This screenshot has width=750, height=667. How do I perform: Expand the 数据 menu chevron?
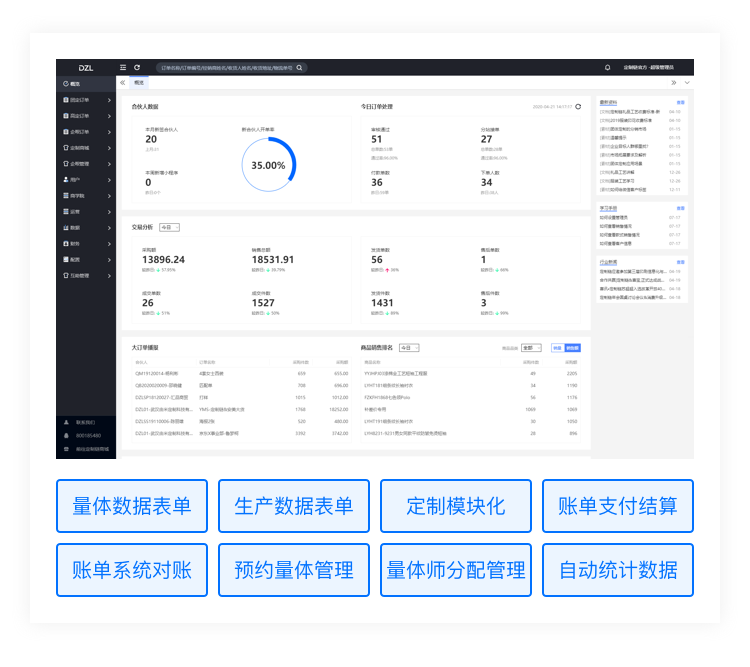coord(110,228)
